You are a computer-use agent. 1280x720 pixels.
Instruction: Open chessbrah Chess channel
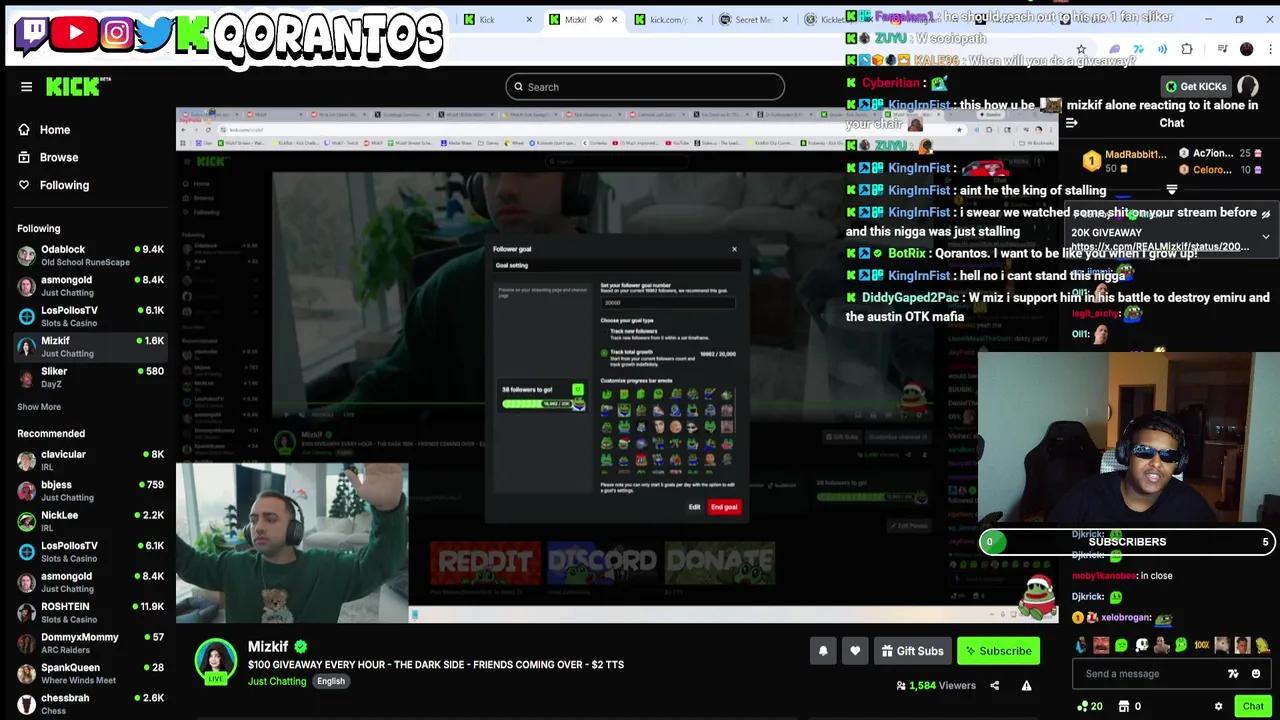[x=89, y=704]
